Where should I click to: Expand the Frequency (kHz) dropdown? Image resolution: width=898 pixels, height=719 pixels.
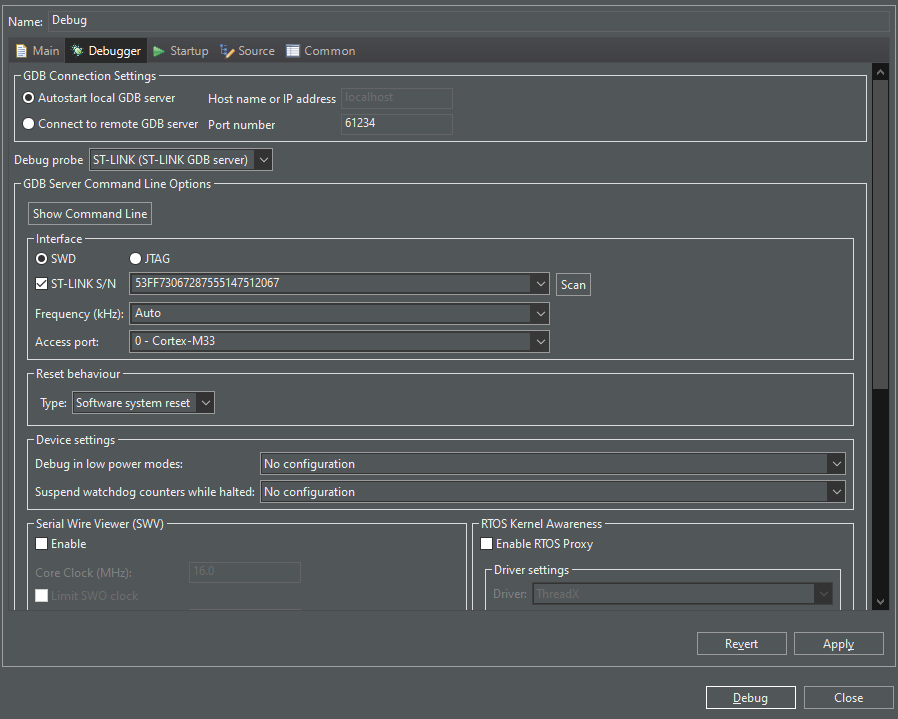[540, 314]
